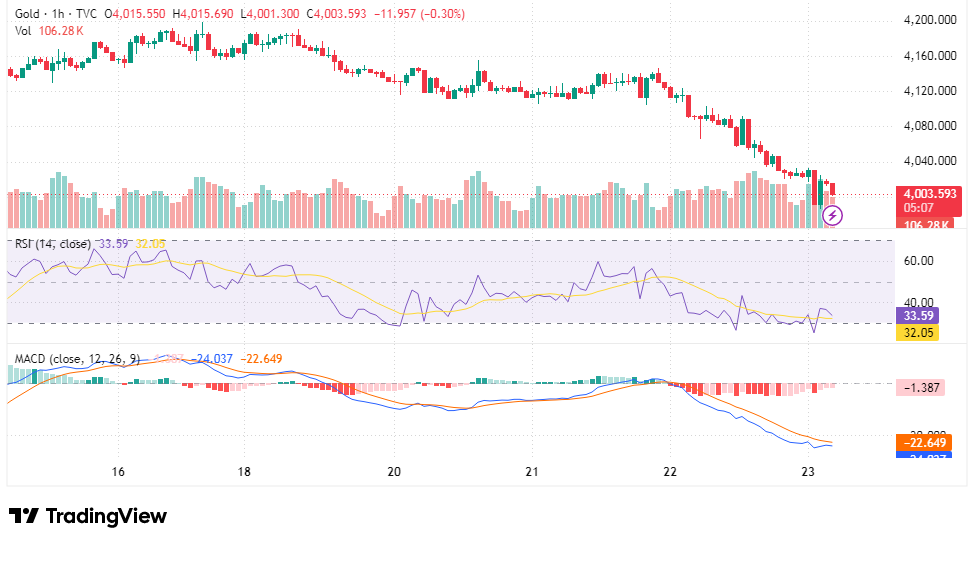980x574 pixels.
Task: Click the pink histogram tag -1.387
Action: click(x=920, y=388)
